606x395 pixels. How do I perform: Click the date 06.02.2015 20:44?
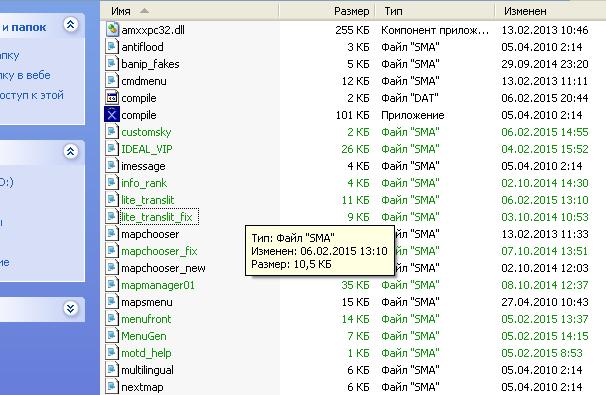(x=545, y=98)
